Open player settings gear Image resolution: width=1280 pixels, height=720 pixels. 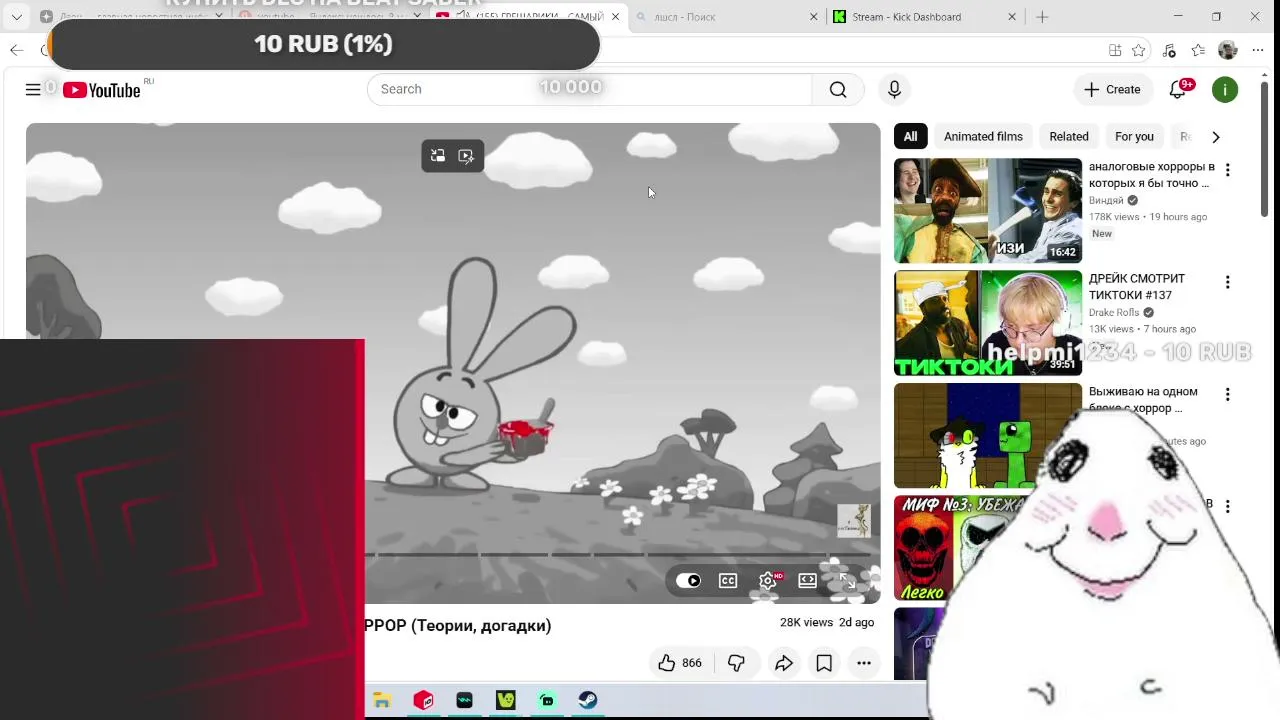click(x=768, y=580)
